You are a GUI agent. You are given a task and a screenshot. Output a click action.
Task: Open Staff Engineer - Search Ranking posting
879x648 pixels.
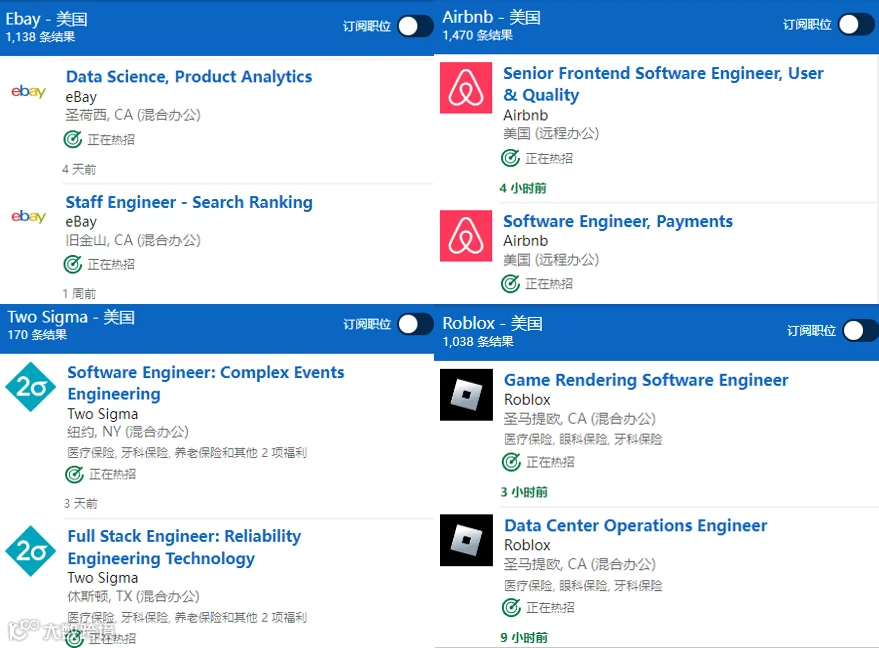coord(189,202)
